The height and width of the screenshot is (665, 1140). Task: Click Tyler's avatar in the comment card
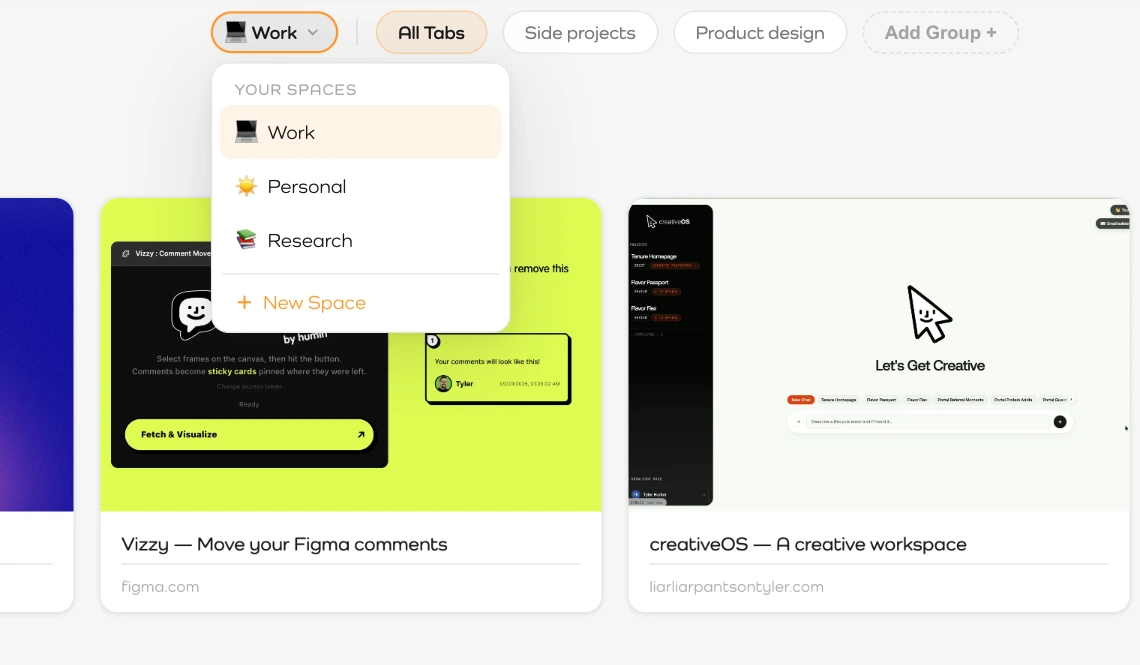pos(443,384)
